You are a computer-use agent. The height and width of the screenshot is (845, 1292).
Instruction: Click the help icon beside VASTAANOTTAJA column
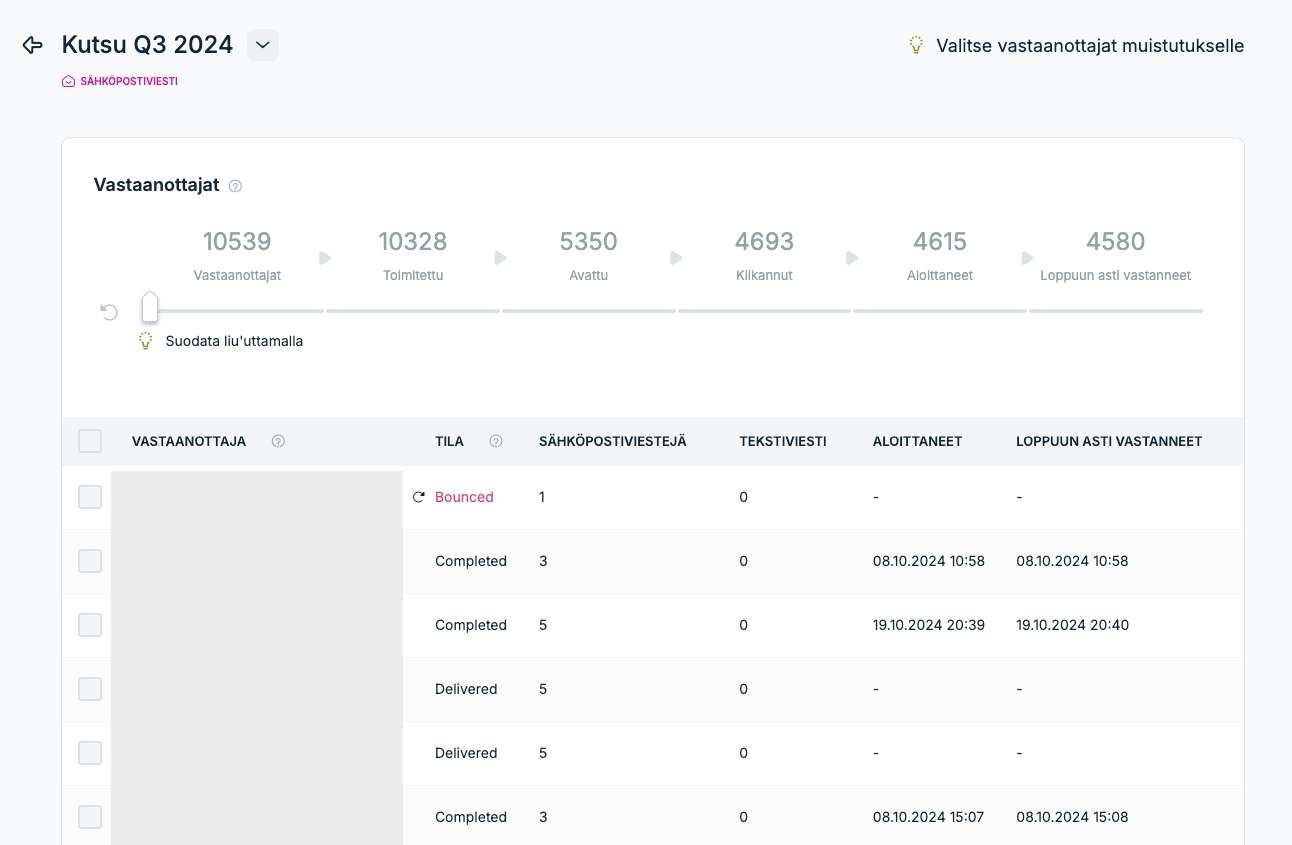[278, 441]
